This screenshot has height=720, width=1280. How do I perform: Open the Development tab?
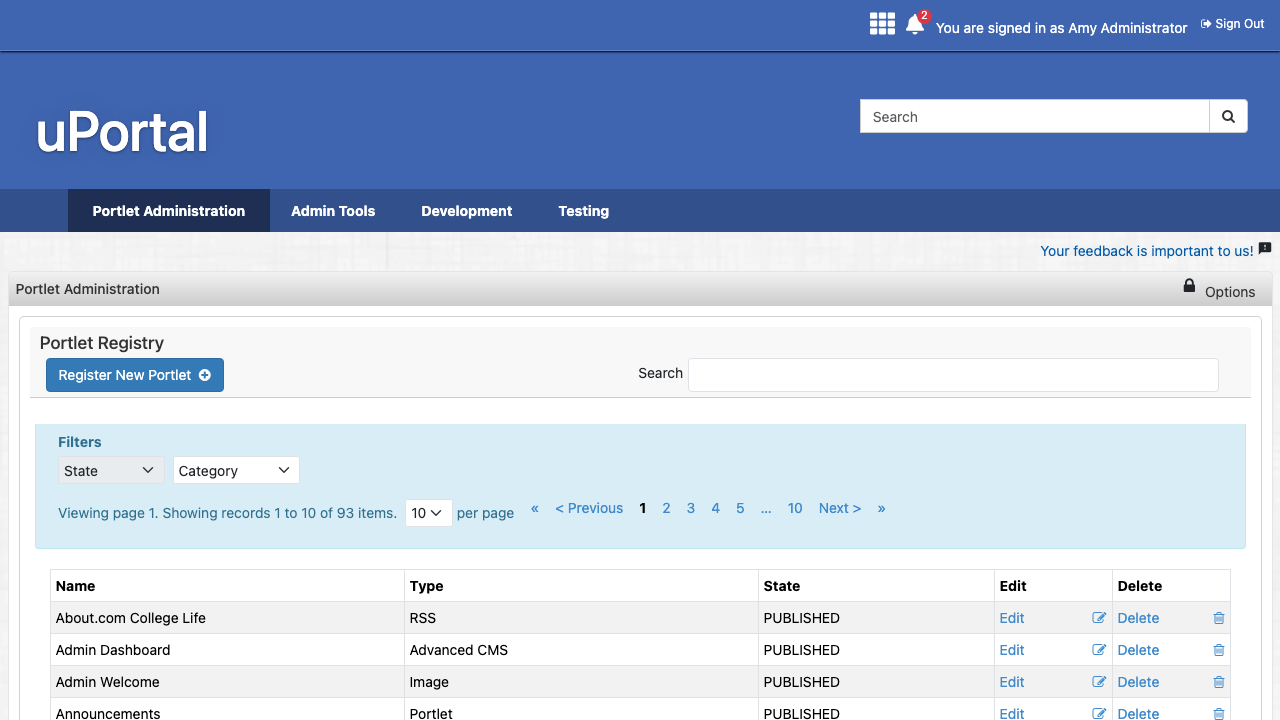click(467, 211)
